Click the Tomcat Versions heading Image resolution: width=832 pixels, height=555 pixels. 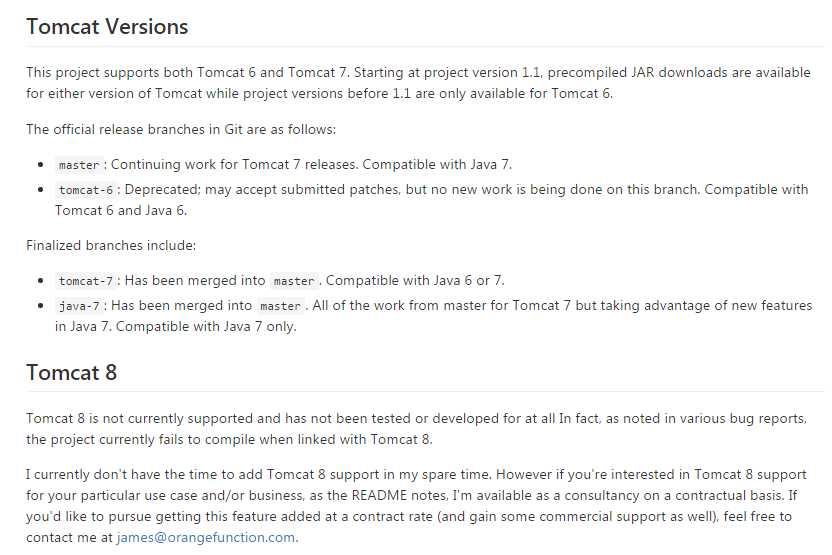coord(107,27)
